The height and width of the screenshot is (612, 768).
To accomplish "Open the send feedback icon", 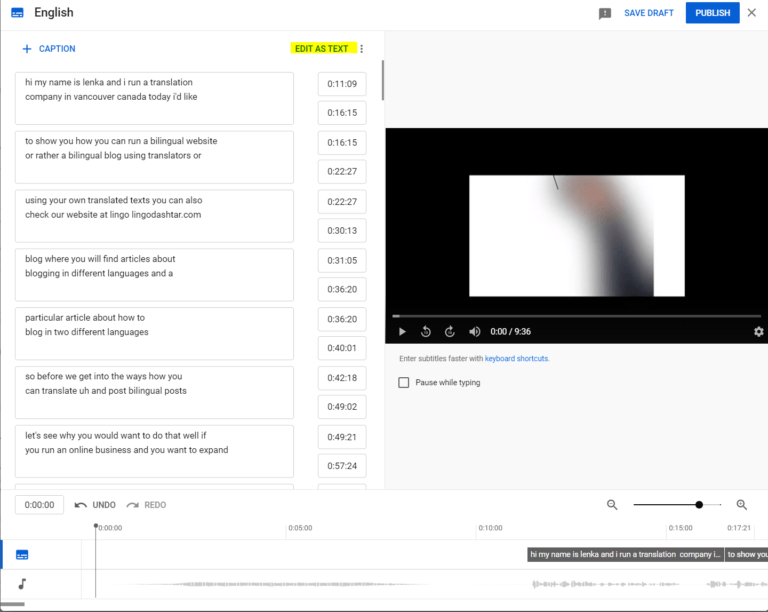I will point(605,13).
